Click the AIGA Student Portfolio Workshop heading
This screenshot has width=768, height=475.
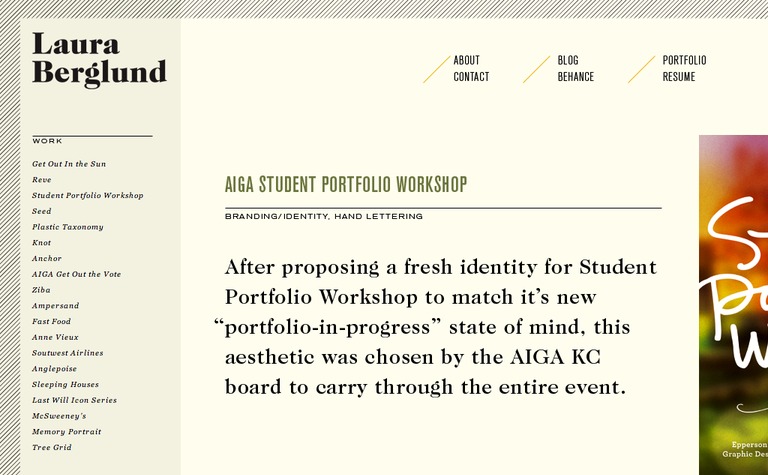(346, 185)
